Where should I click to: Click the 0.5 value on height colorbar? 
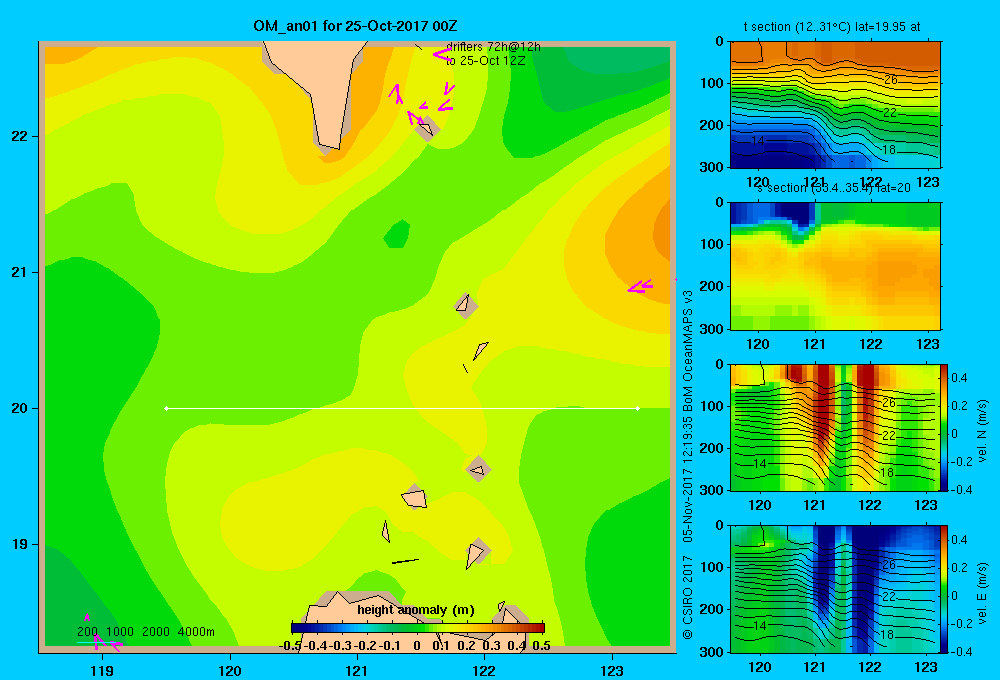pos(541,646)
